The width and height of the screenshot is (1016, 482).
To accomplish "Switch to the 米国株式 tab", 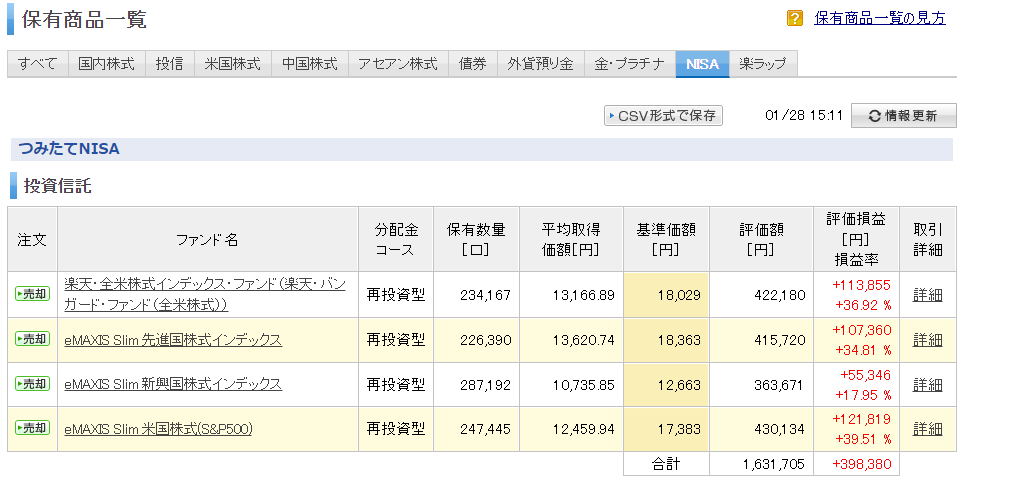I will point(233,63).
